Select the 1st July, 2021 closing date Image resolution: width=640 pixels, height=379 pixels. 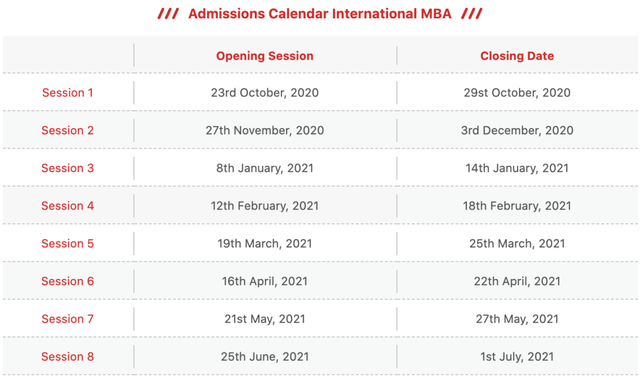(517, 357)
